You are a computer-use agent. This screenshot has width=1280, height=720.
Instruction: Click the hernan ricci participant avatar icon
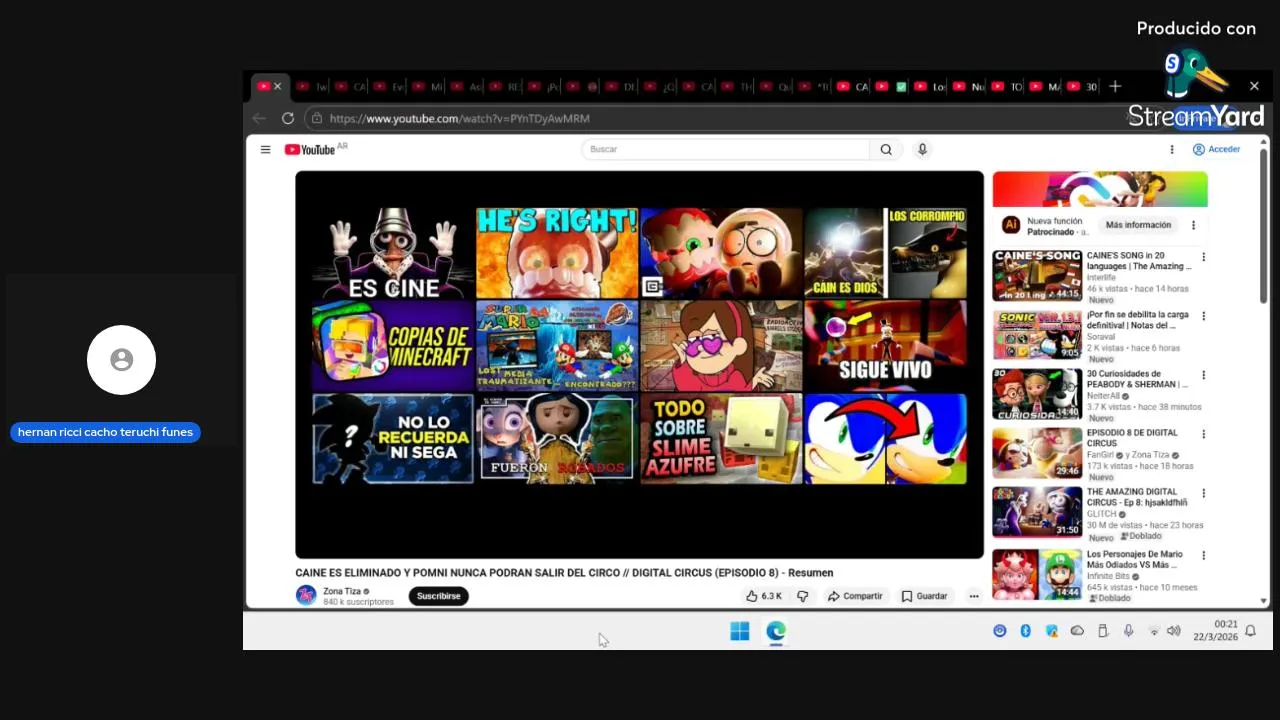coord(121,360)
